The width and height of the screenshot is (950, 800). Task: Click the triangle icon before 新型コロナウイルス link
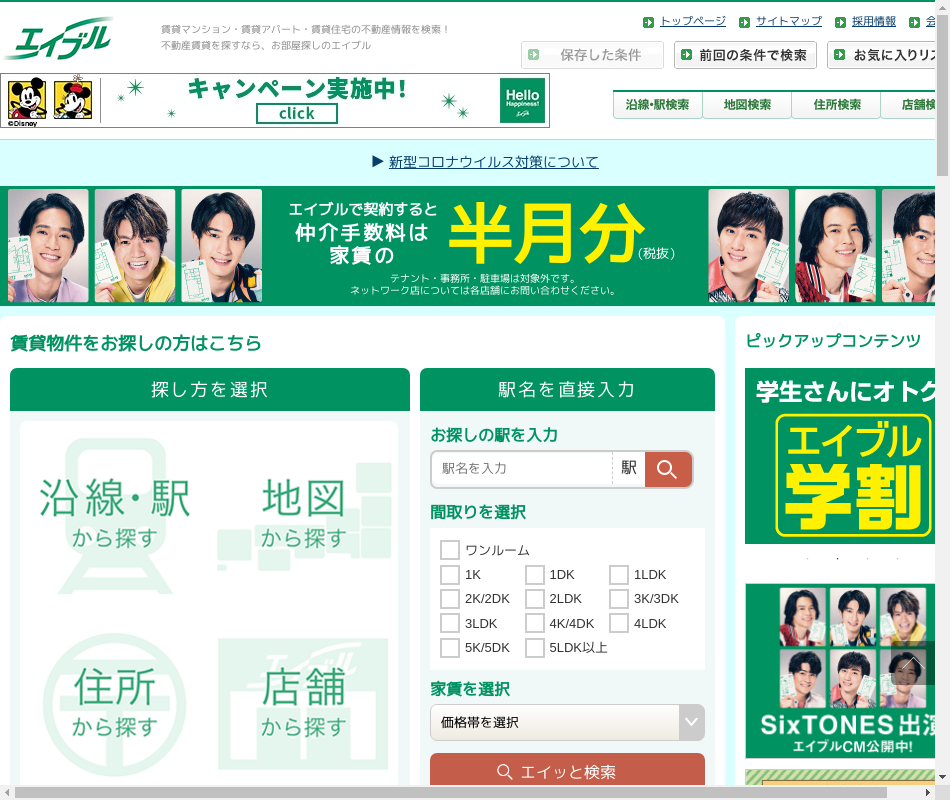click(x=377, y=161)
